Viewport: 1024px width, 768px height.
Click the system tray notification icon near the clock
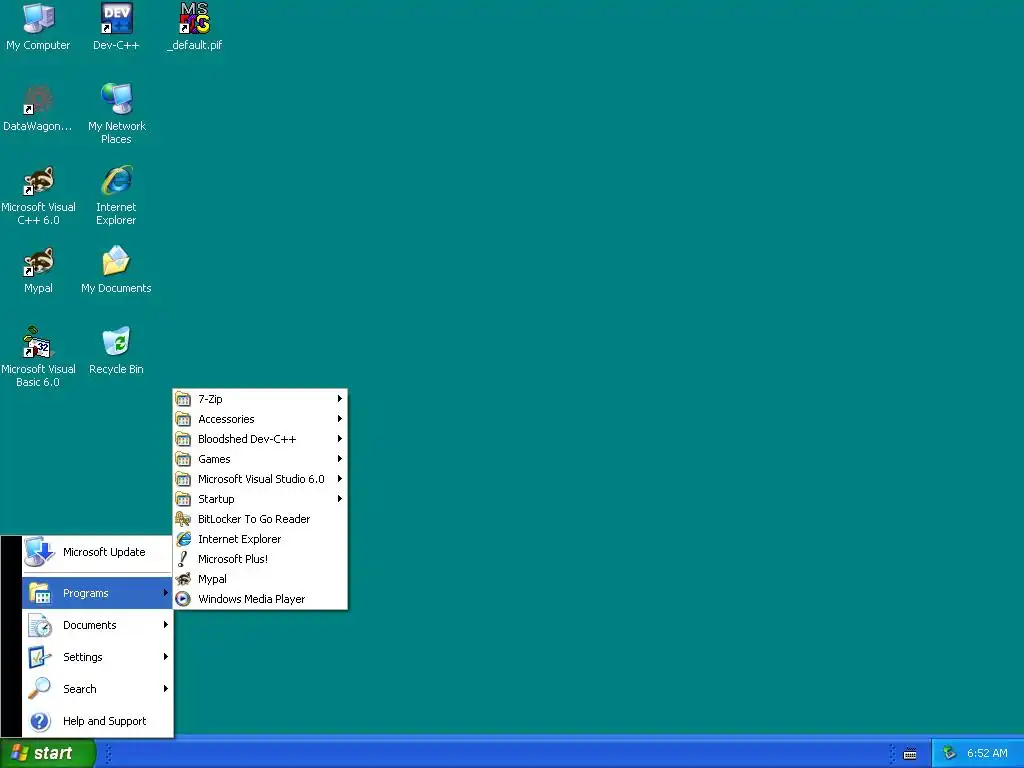pyautogui.click(x=950, y=753)
